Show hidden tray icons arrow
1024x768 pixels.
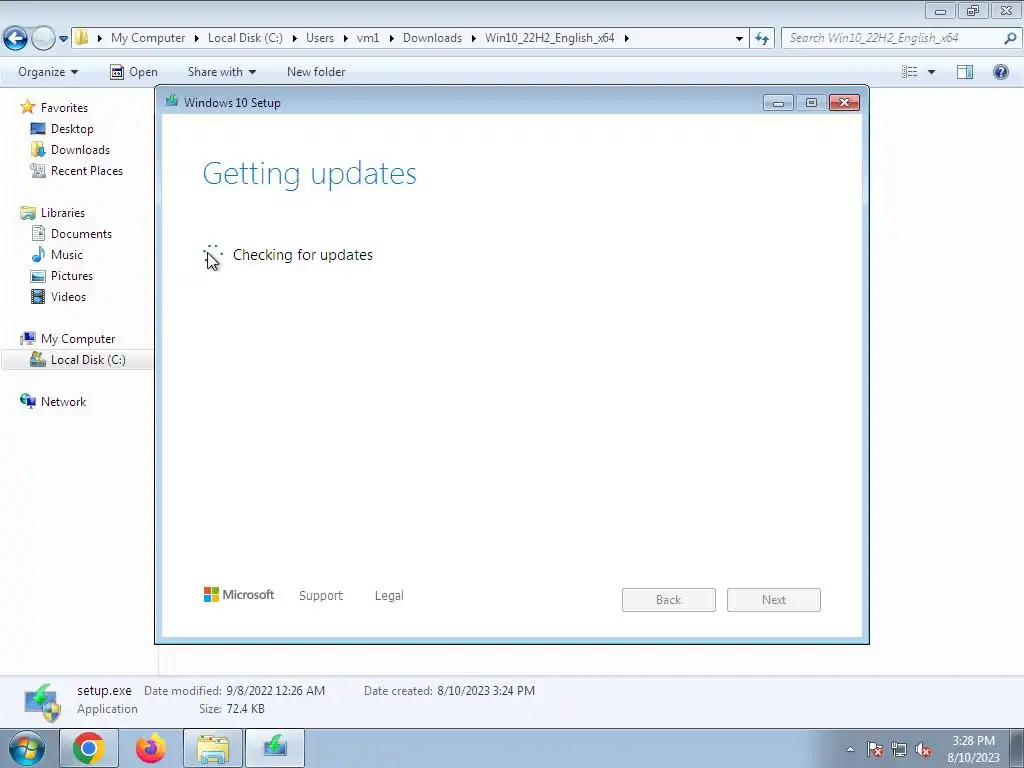point(850,749)
